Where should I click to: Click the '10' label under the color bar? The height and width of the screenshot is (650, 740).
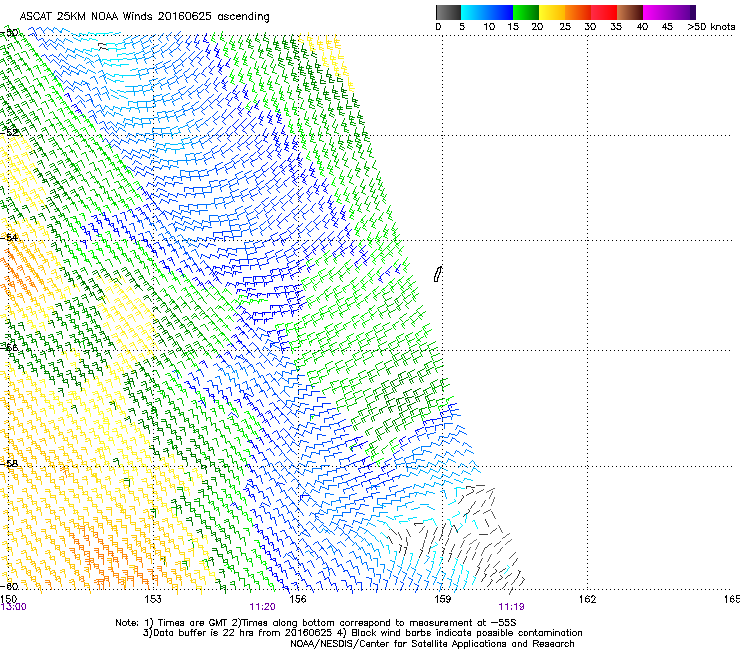[x=489, y=27]
